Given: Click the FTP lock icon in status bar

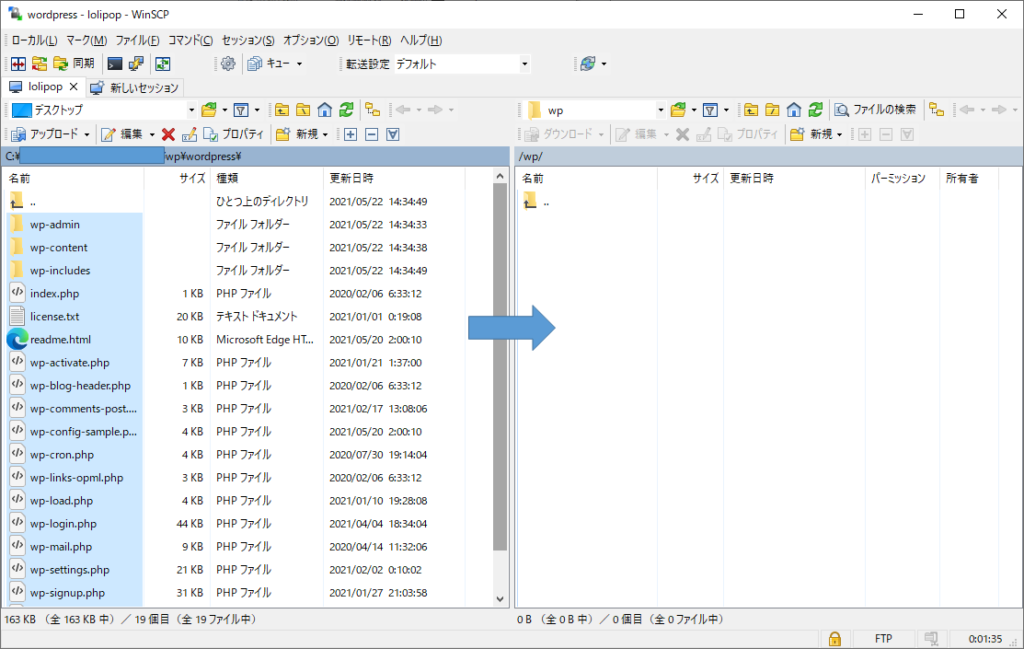Looking at the screenshot, I should [x=834, y=638].
